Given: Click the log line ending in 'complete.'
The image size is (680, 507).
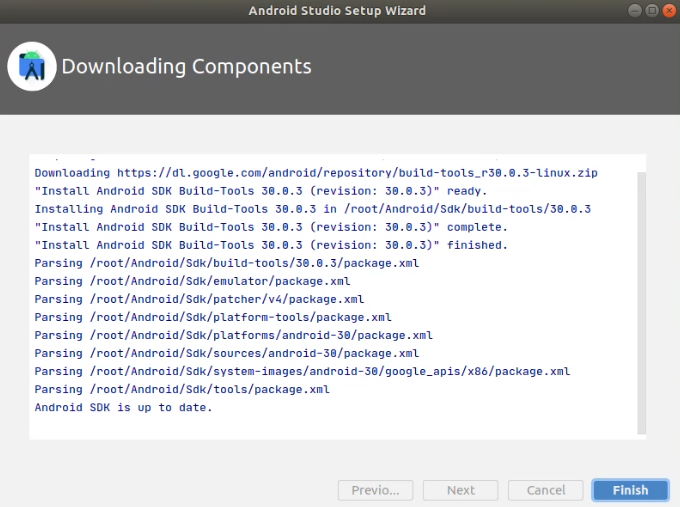Looking at the screenshot, I should click(271, 227).
